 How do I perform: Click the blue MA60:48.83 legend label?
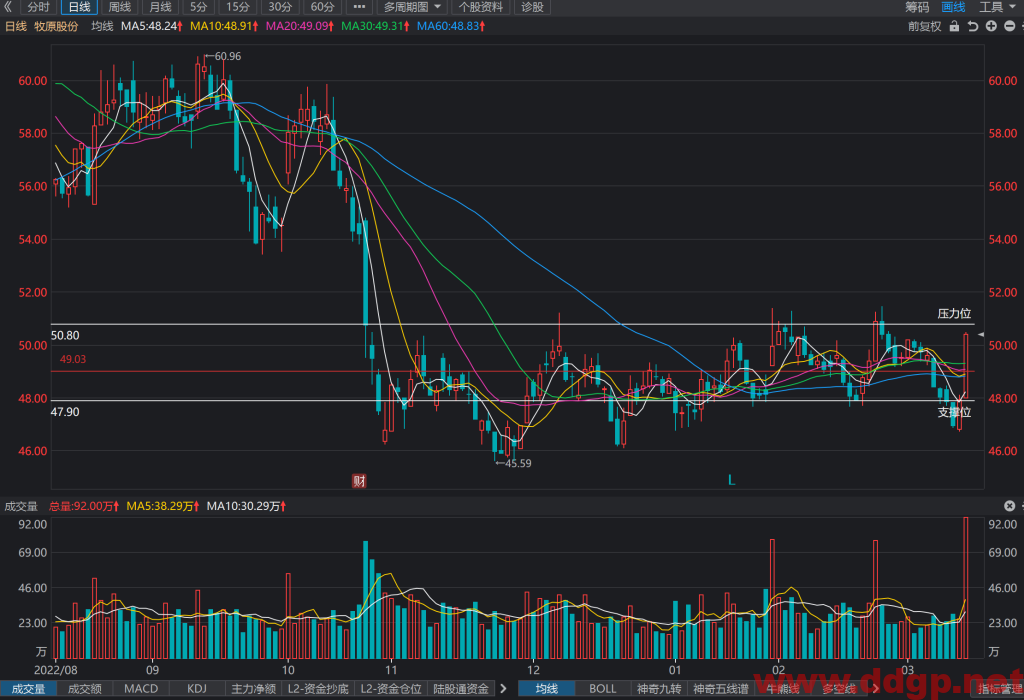[x=451, y=26]
